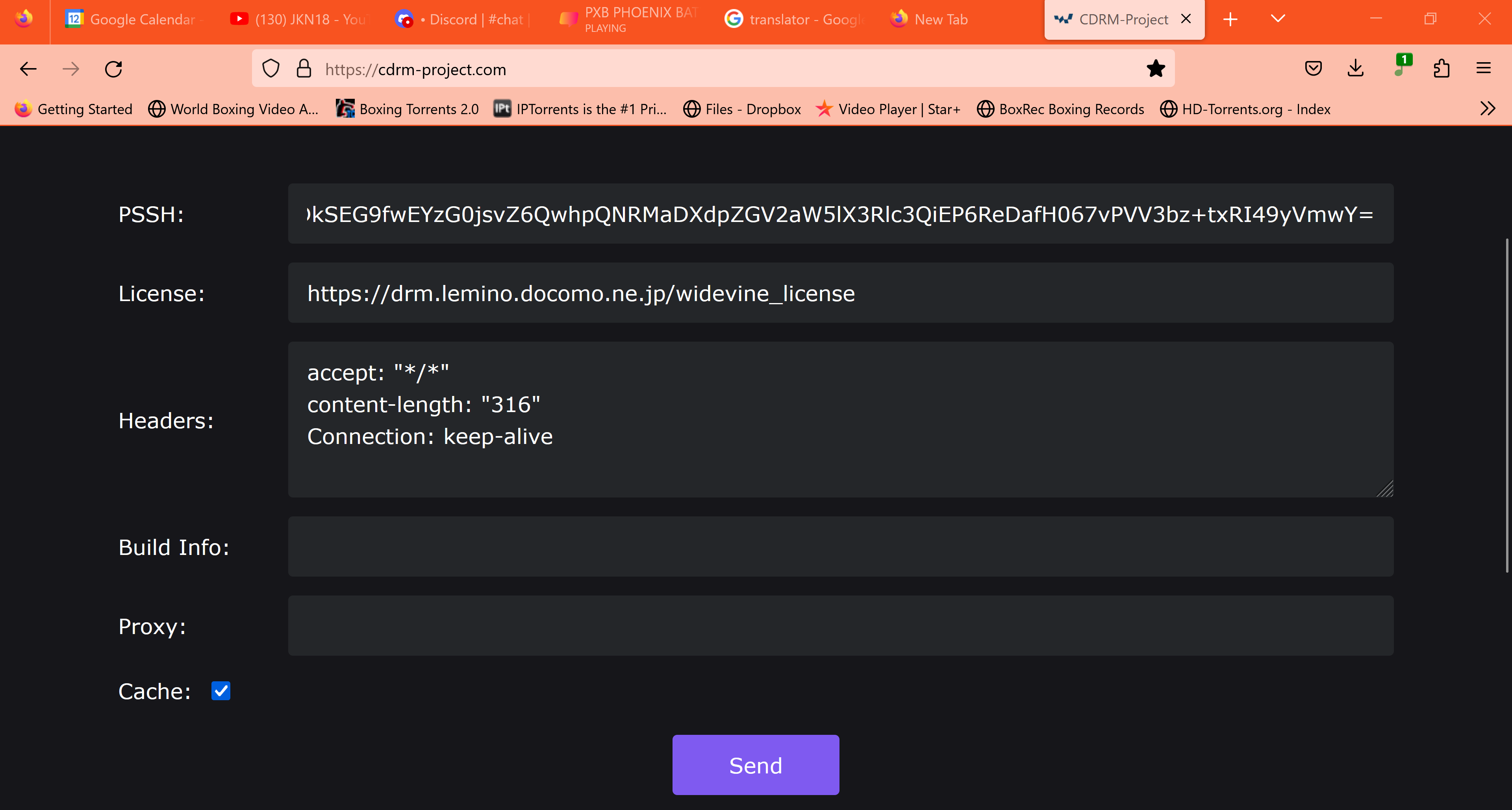Open a new tab with plus button
The image size is (1512, 810).
click(1230, 19)
